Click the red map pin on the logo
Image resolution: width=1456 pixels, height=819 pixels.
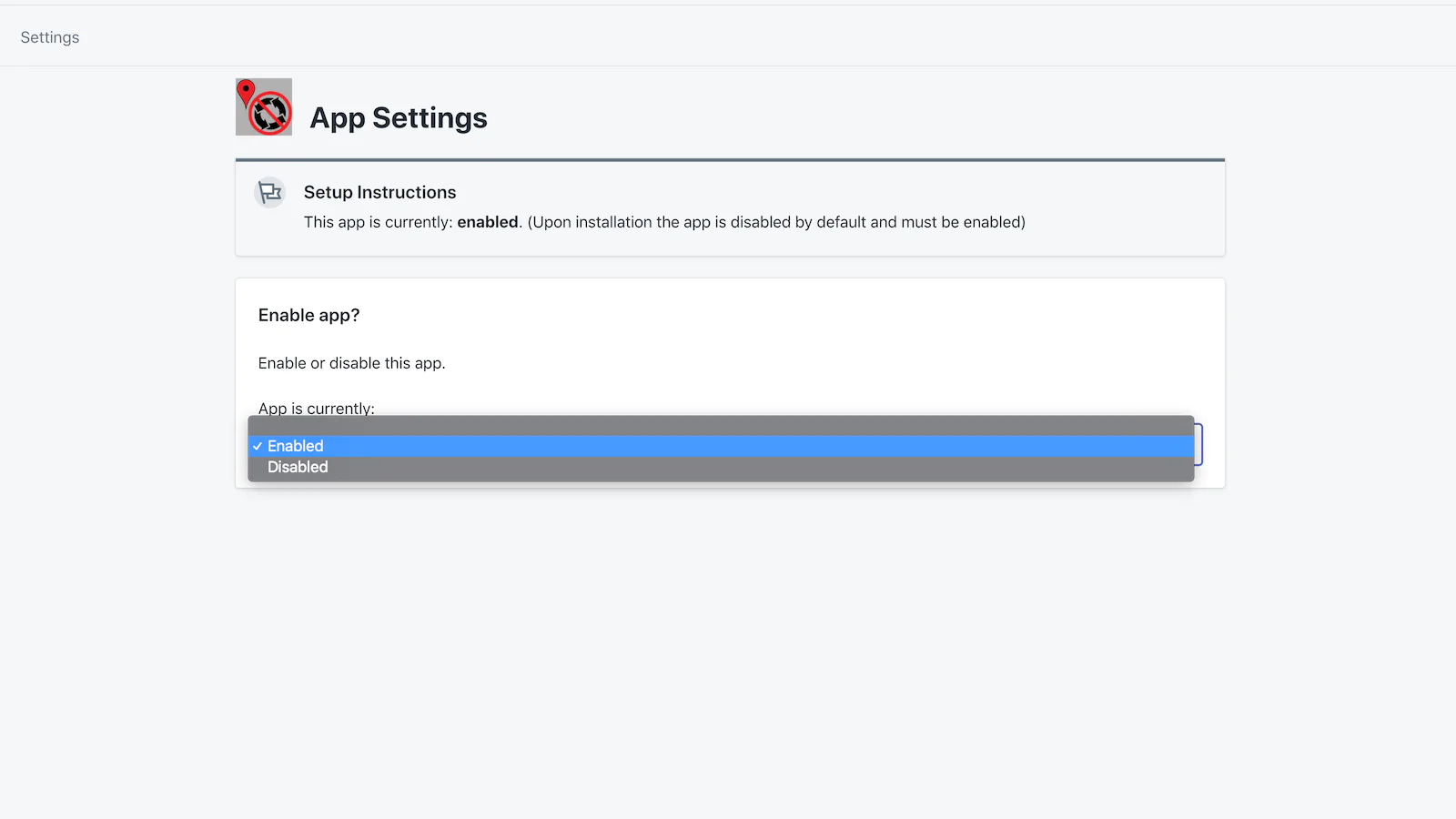point(246,91)
